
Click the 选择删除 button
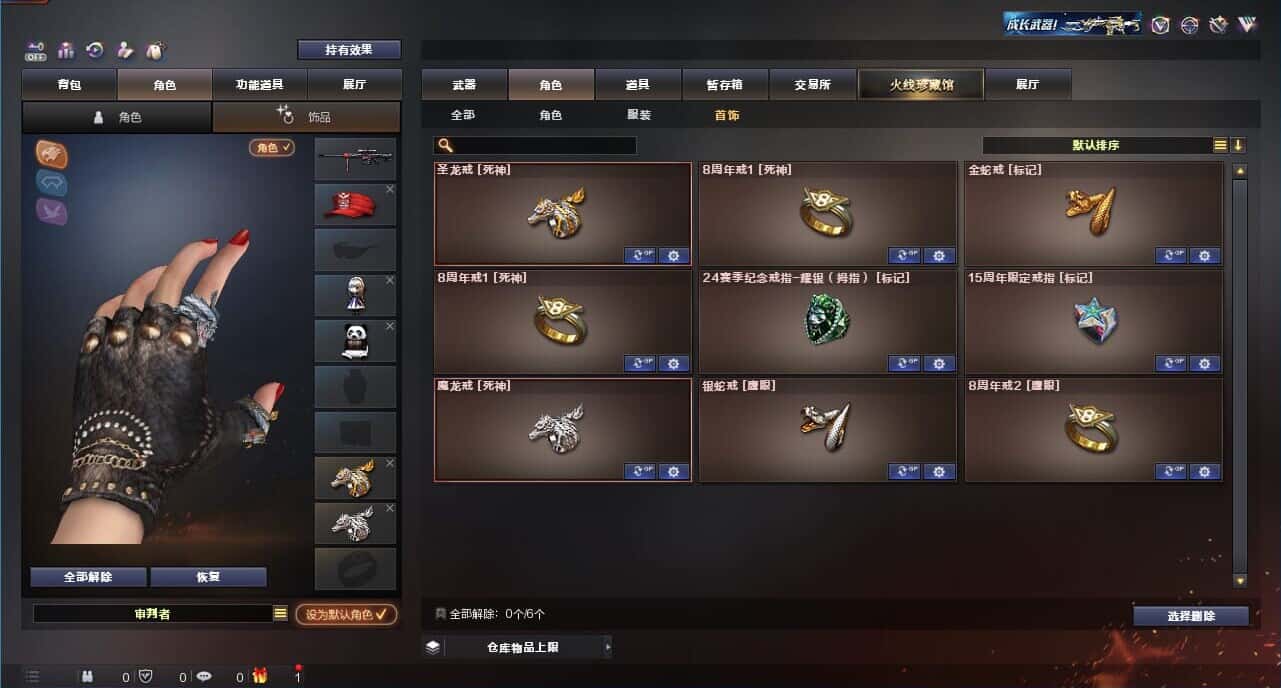[1191, 616]
